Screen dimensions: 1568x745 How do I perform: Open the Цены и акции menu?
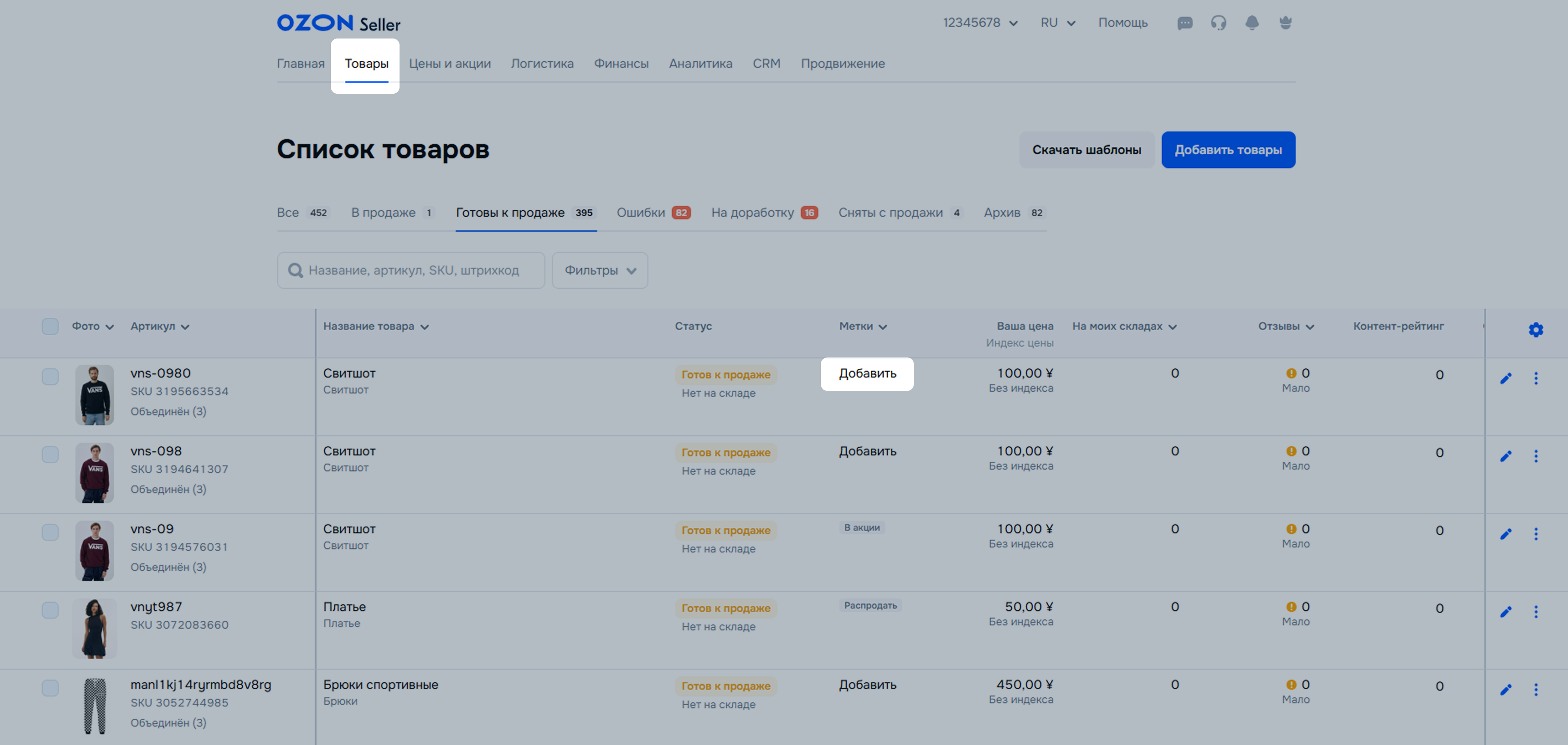449,64
